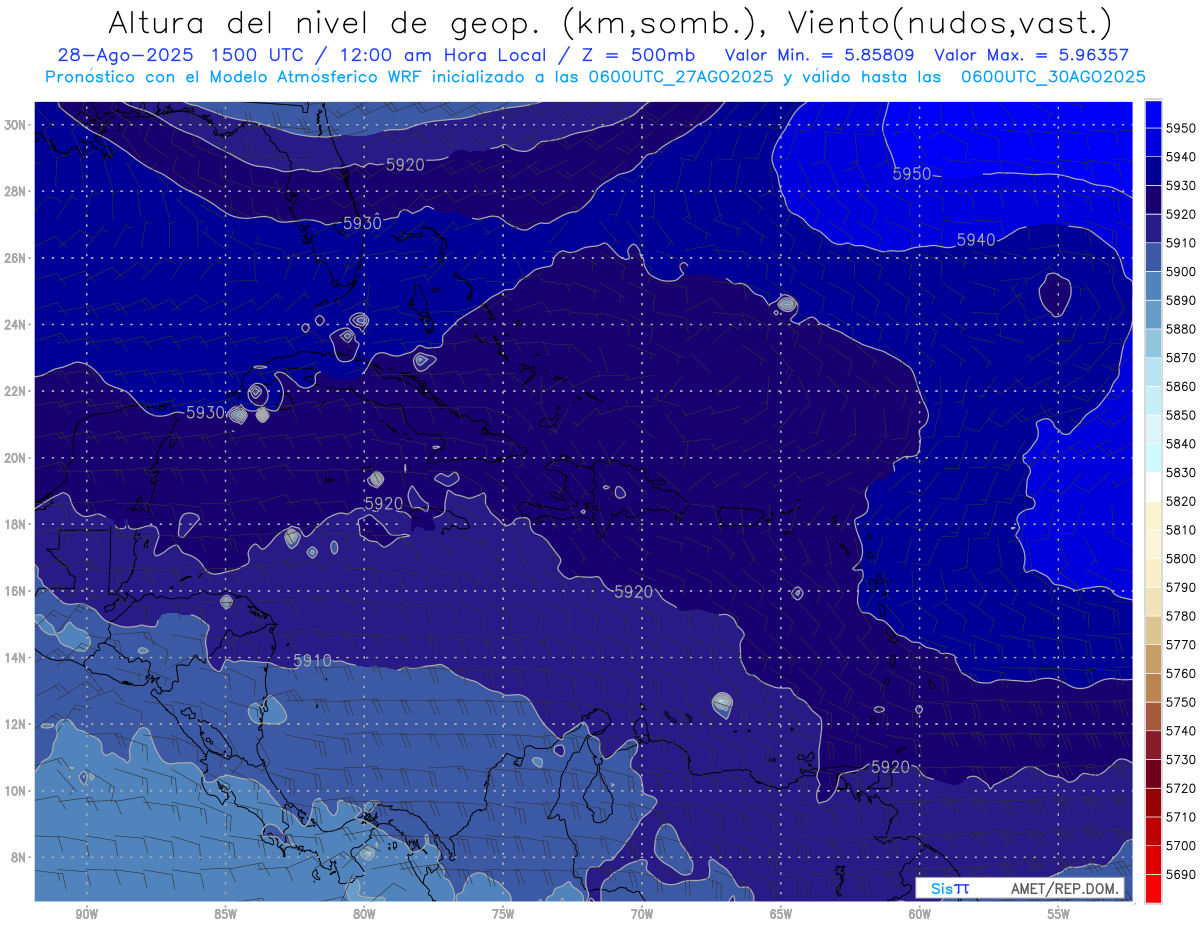Screen dimensions: 1200x927
Task: Click the initialization time '0600UTC_27AGO2025'
Action: point(680,77)
